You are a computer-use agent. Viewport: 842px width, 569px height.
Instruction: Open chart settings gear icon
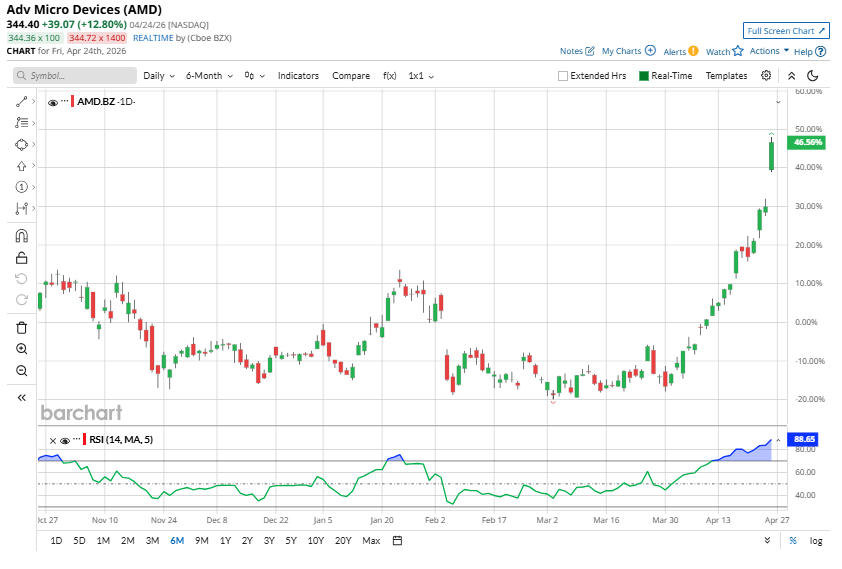click(766, 75)
